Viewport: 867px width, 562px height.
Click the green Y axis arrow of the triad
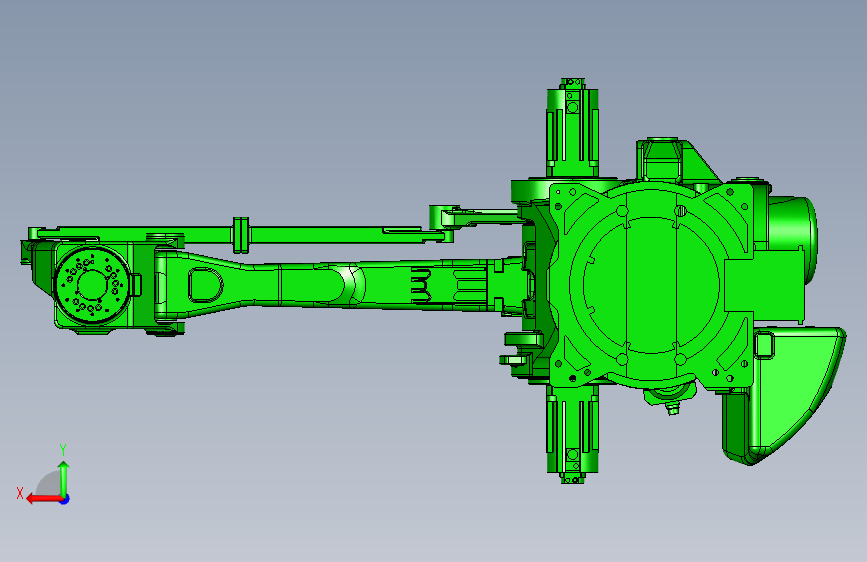[x=64, y=477]
